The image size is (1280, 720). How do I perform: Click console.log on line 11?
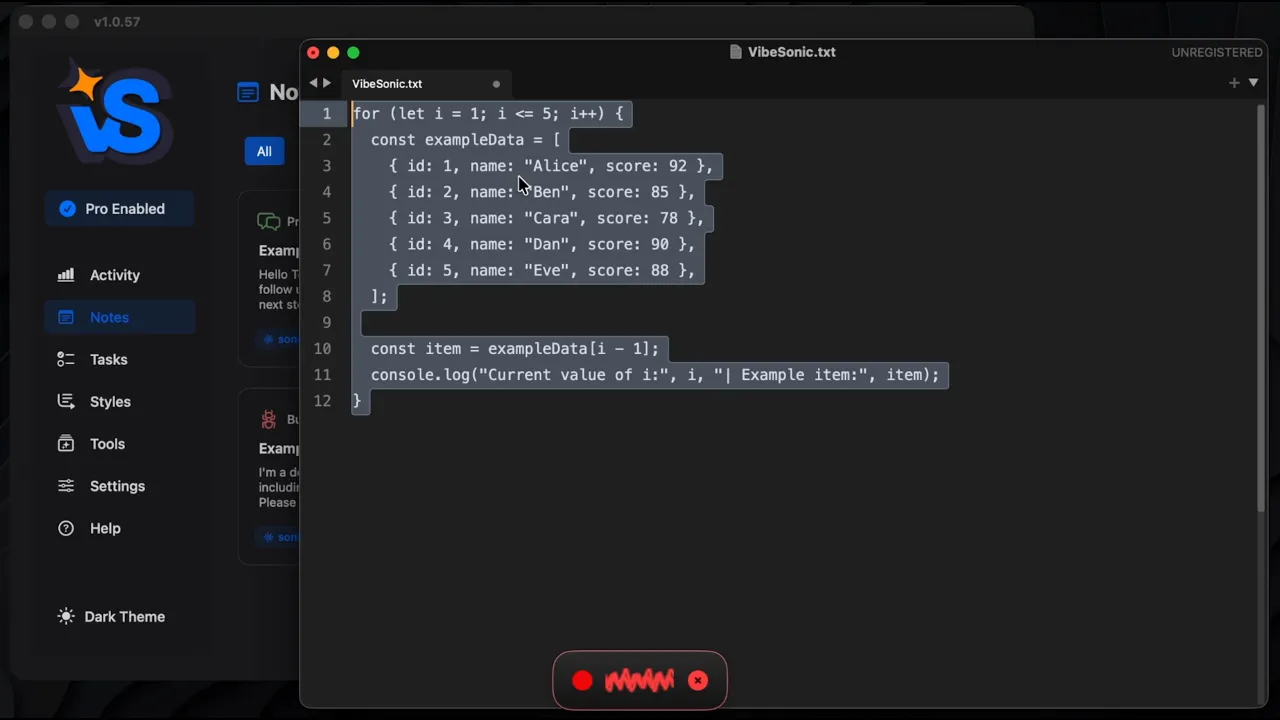pos(420,375)
